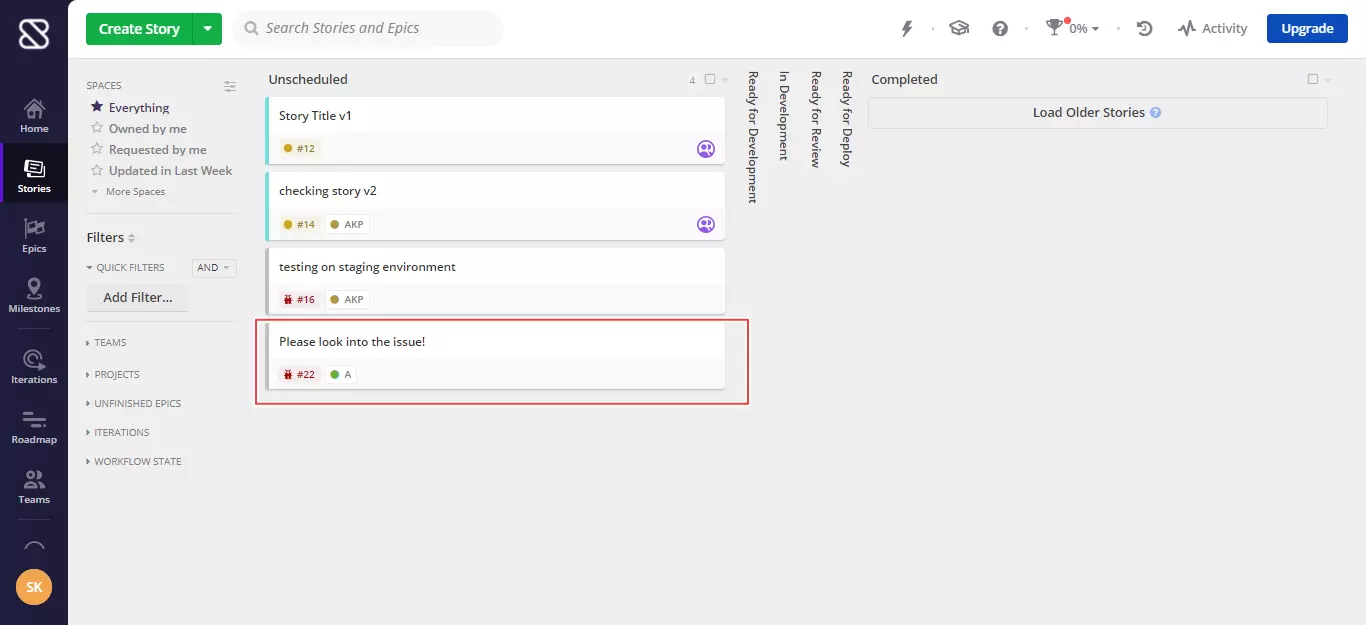Open the Create Story dropdown arrow

pyautogui.click(x=207, y=29)
